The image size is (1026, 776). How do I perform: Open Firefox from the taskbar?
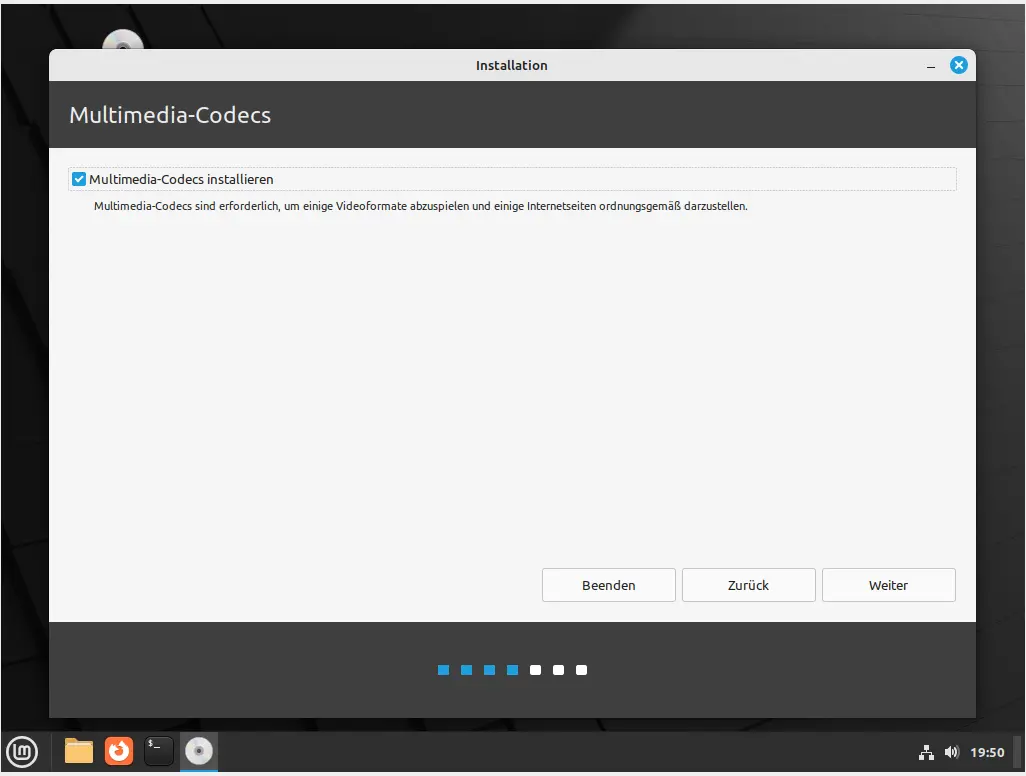119,750
